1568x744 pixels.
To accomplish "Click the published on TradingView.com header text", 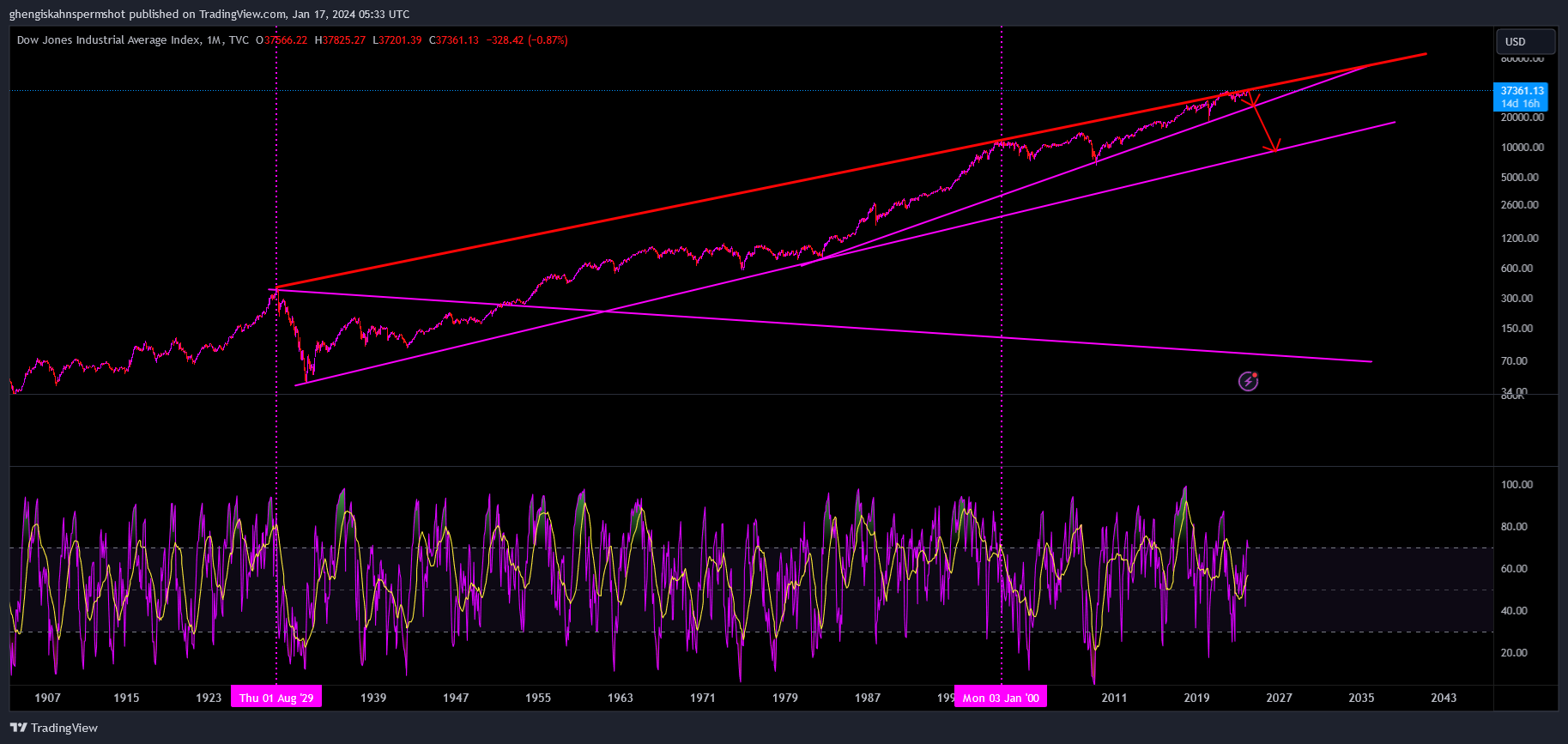I will pyautogui.click(x=209, y=14).
